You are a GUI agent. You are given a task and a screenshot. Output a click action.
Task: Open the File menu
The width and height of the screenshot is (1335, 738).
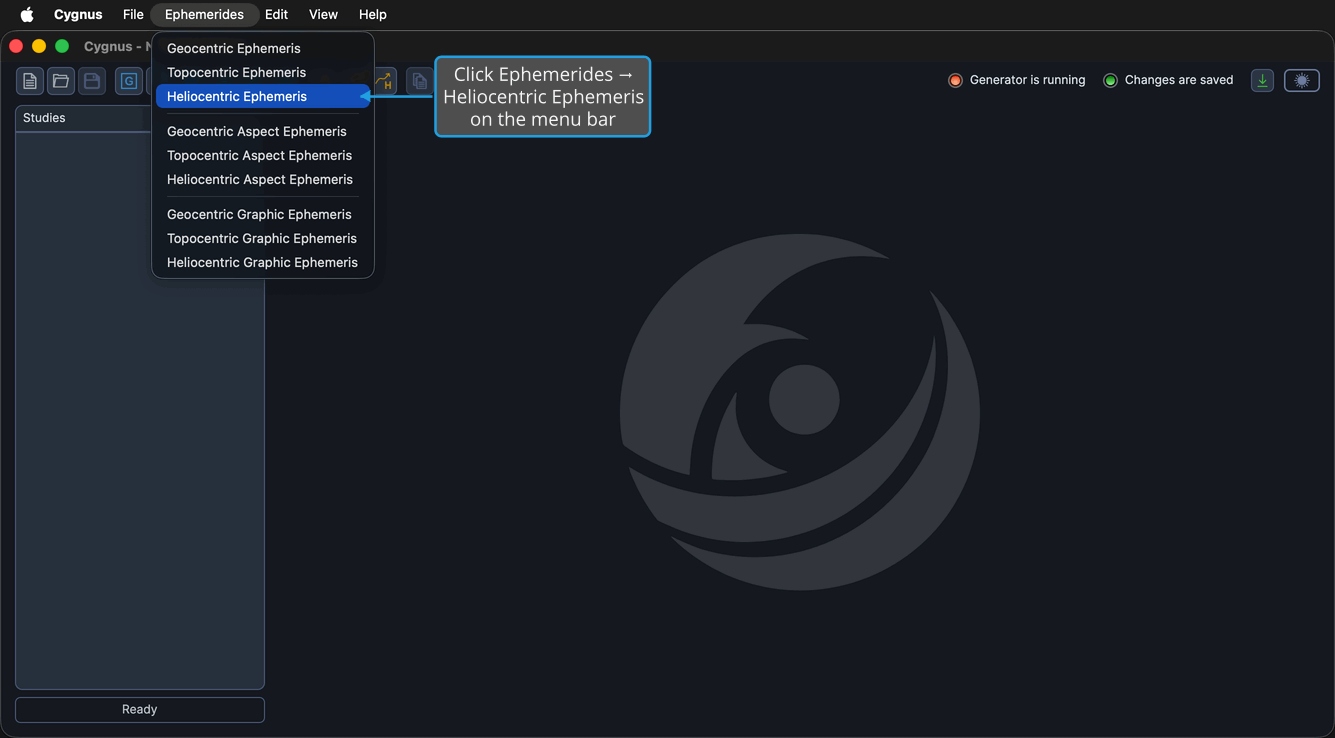(x=133, y=15)
